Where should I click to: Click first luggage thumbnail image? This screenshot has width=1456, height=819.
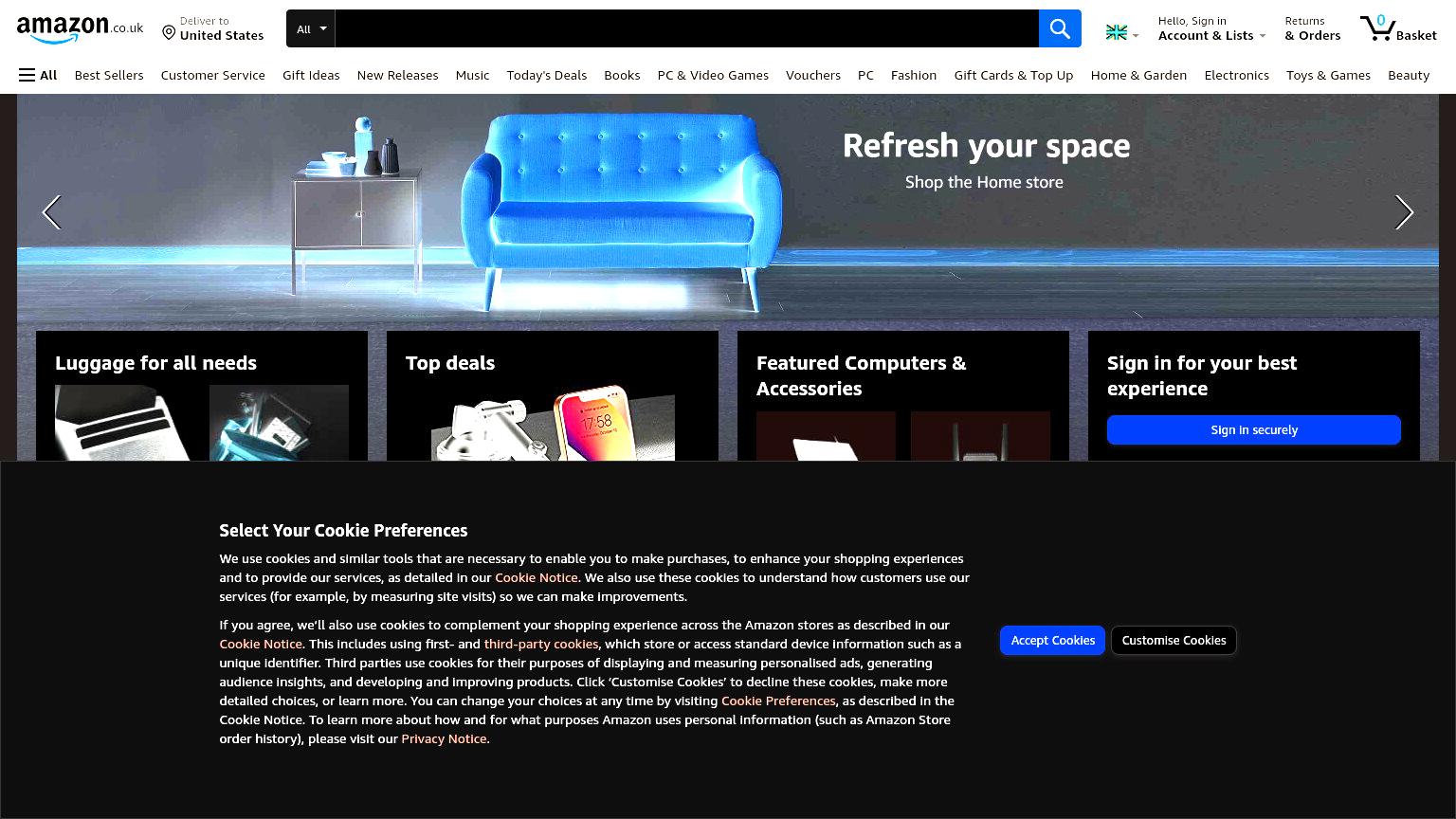pos(124,423)
